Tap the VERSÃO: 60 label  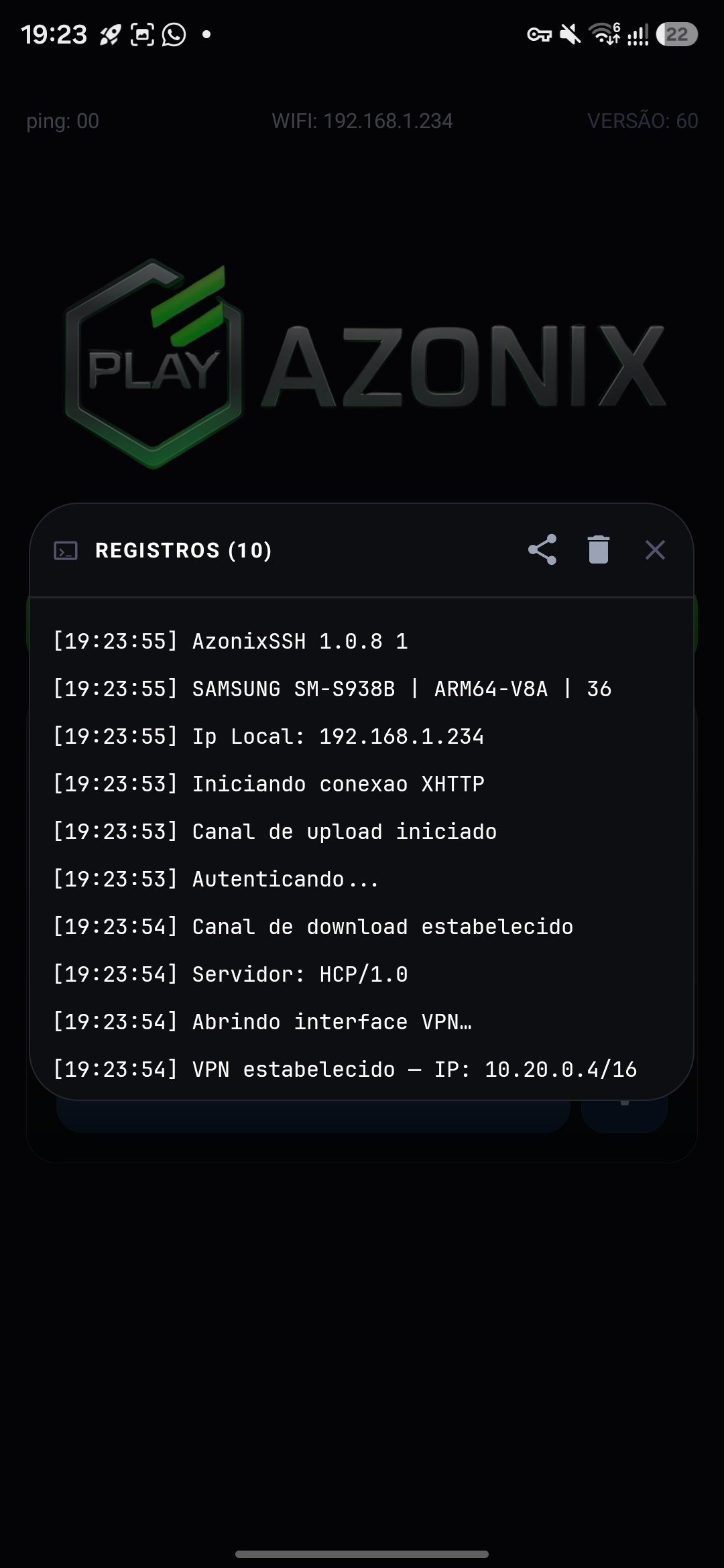(643, 121)
